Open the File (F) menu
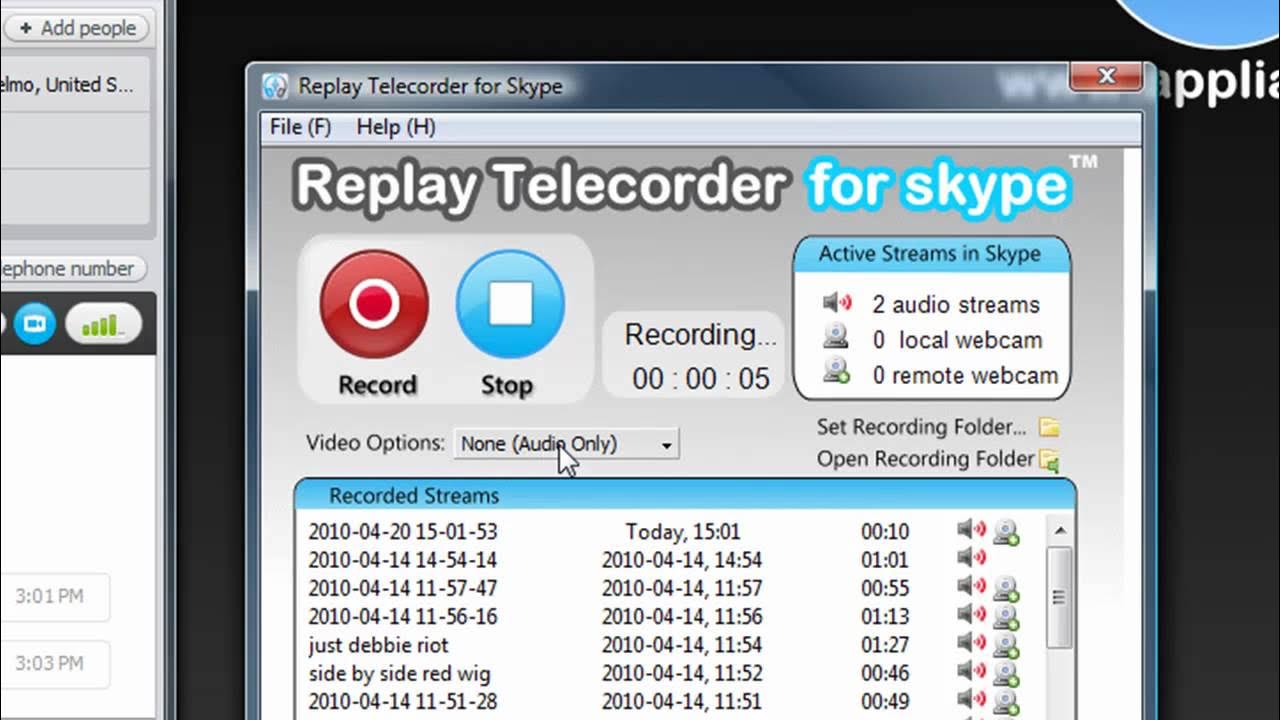Image resolution: width=1280 pixels, height=720 pixels. [x=300, y=127]
